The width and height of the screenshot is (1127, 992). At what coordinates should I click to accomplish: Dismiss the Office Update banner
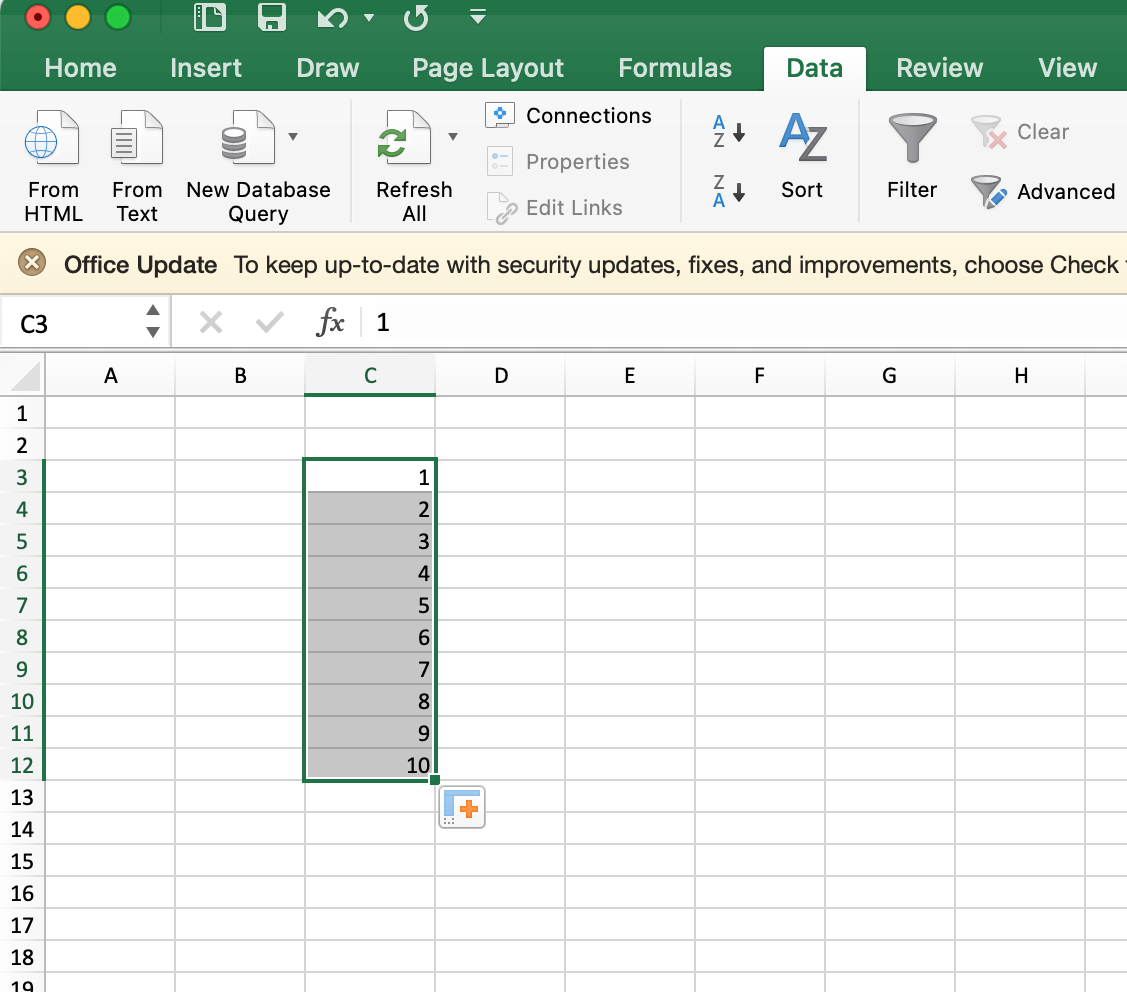point(32,262)
